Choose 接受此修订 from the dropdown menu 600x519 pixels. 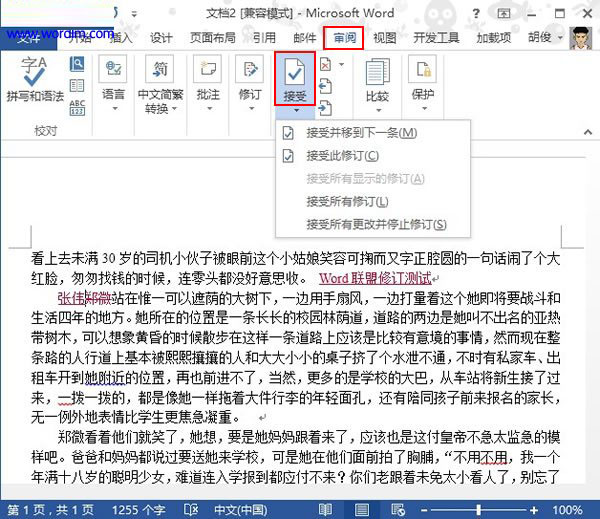tap(342, 156)
